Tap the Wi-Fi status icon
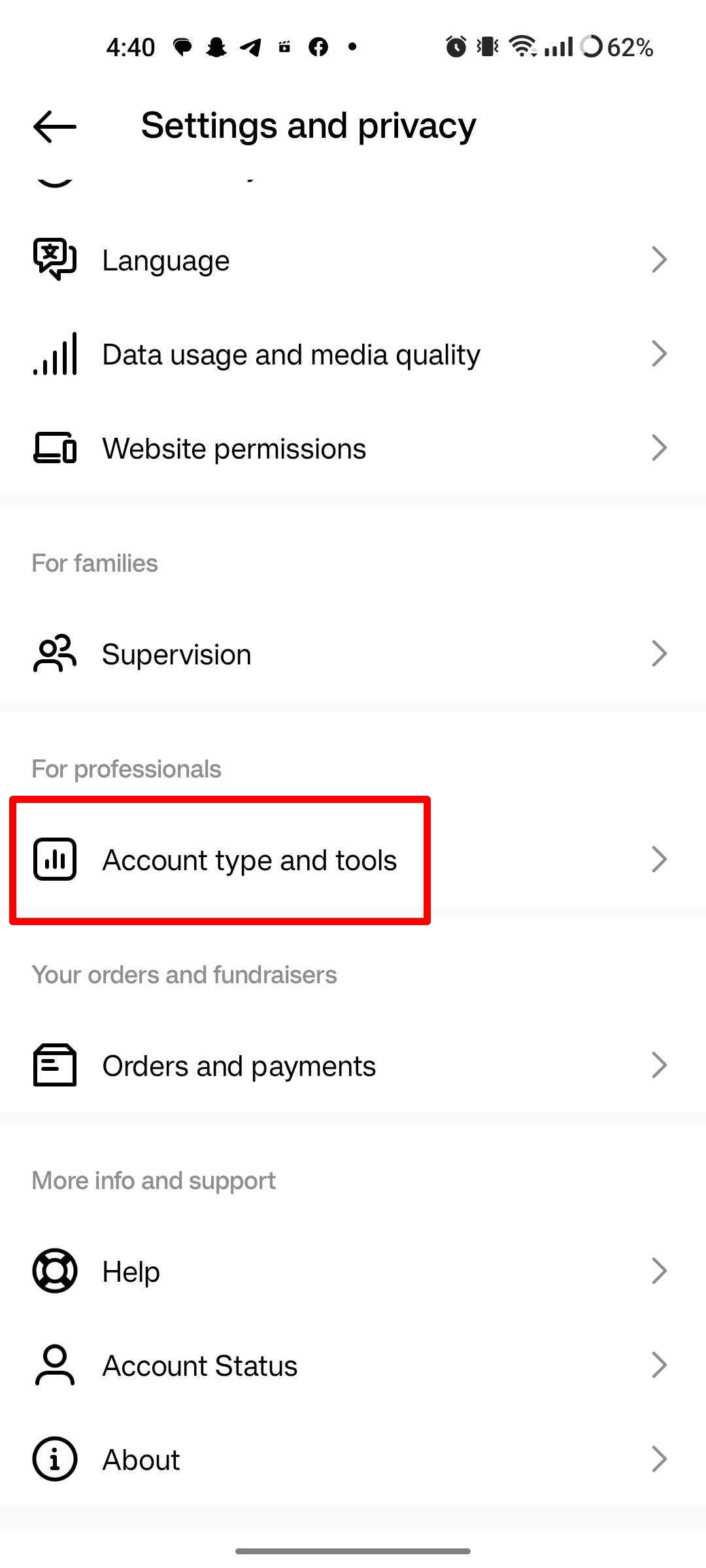The image size is (706, 1568). 522,46
